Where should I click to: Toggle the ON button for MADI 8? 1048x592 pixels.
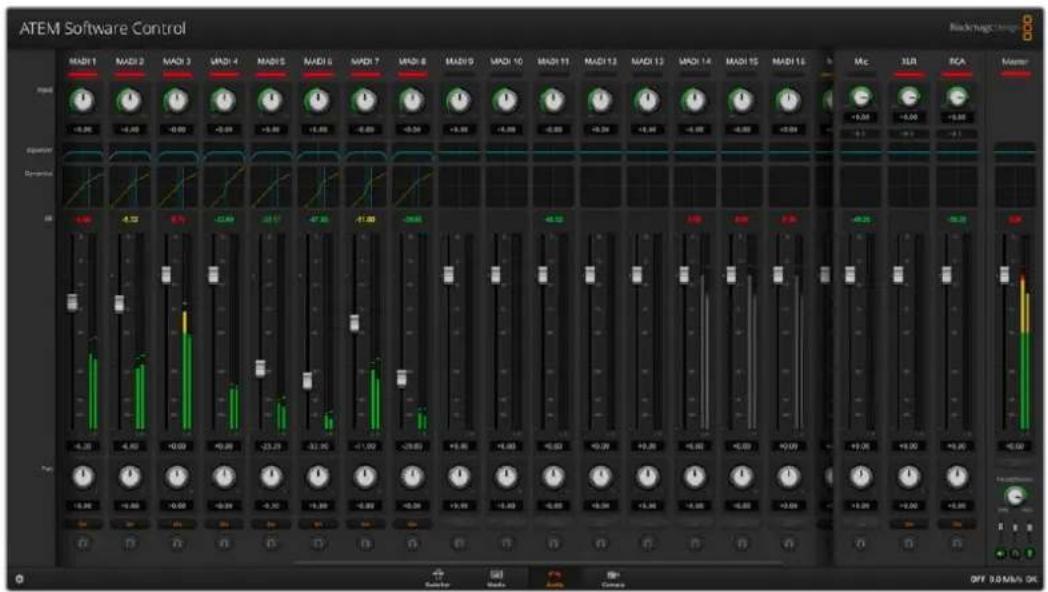[x=412, y=525]
